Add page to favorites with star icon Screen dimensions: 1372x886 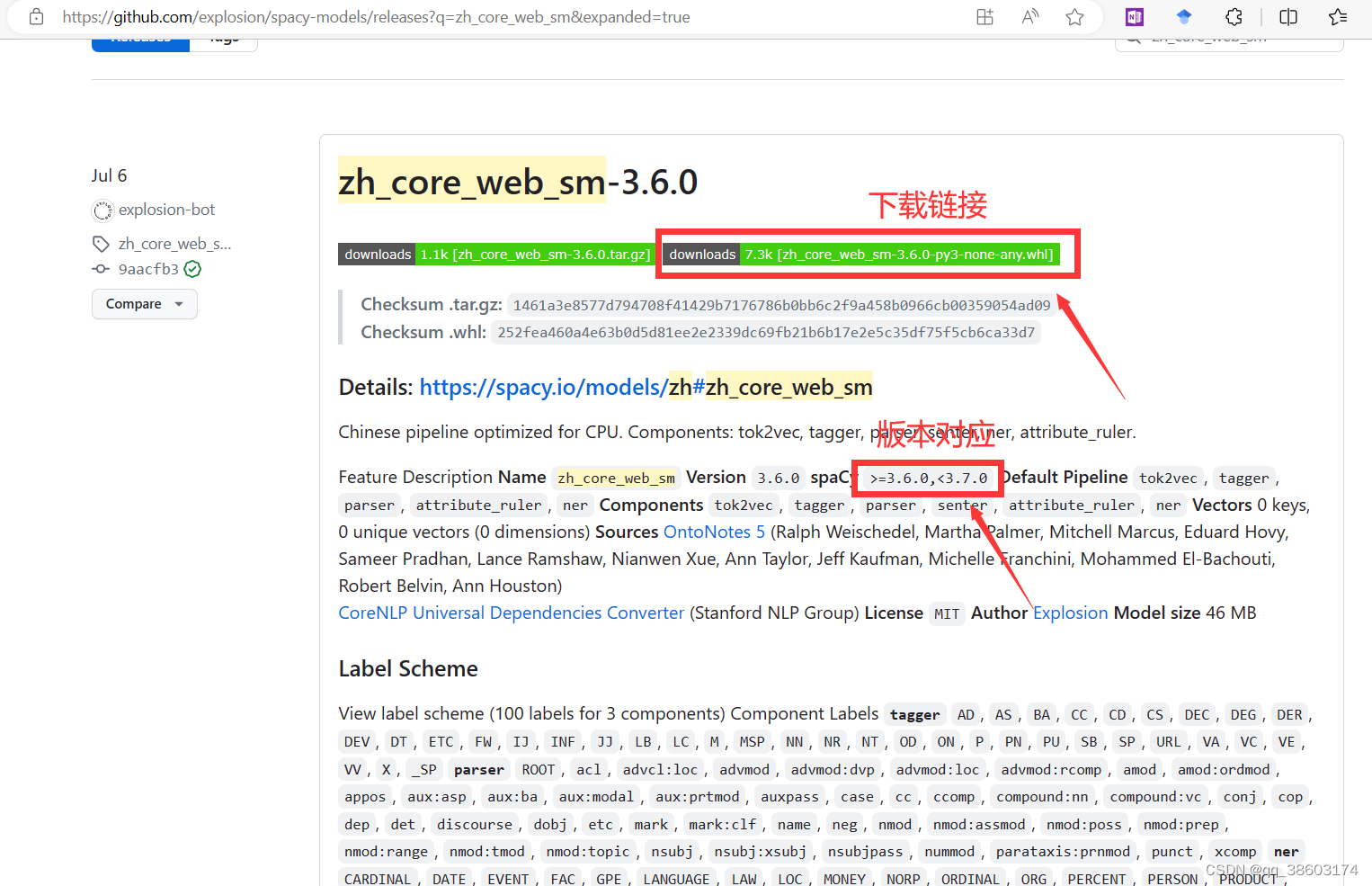pos(1074,17)
